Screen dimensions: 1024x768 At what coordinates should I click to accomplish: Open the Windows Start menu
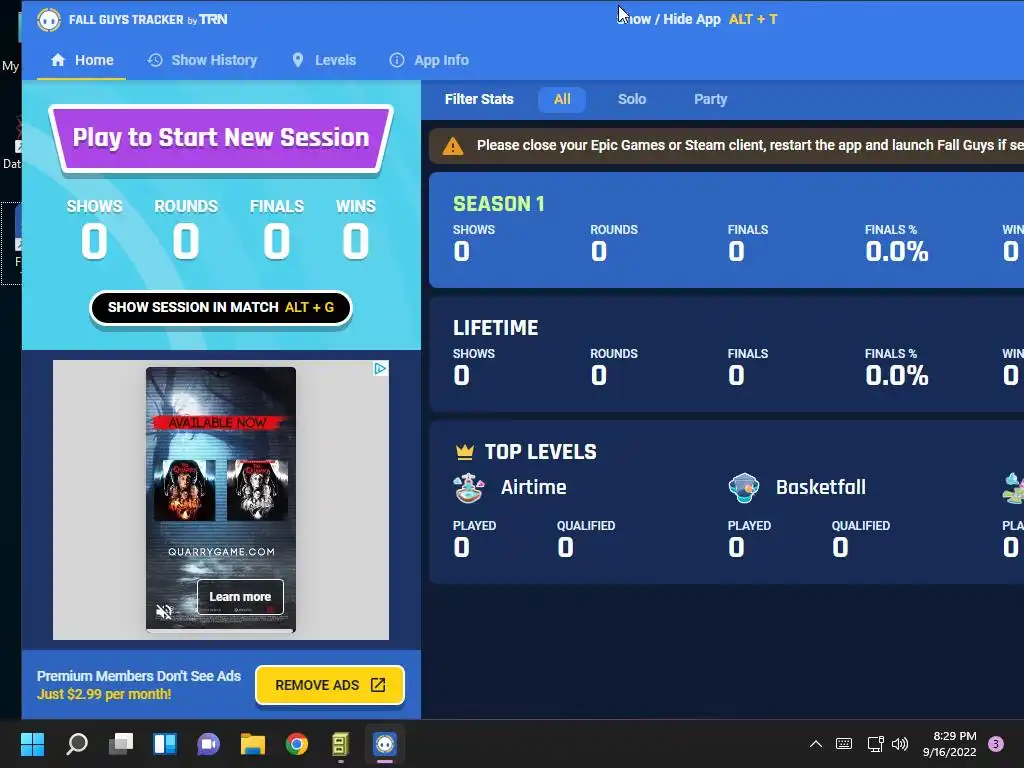pos(32,744)
